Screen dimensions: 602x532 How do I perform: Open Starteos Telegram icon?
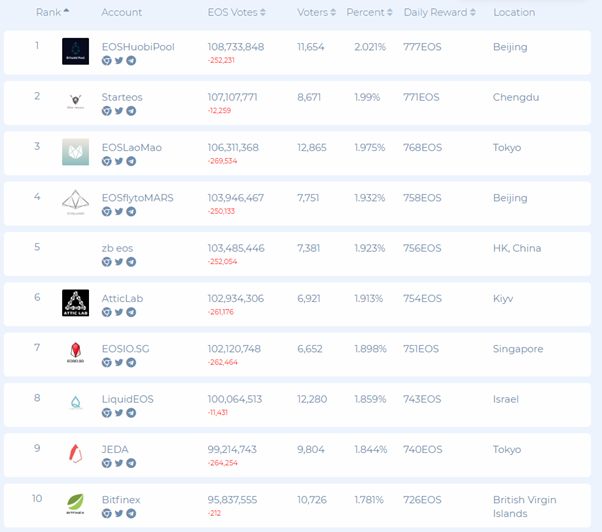coord(131,111)
